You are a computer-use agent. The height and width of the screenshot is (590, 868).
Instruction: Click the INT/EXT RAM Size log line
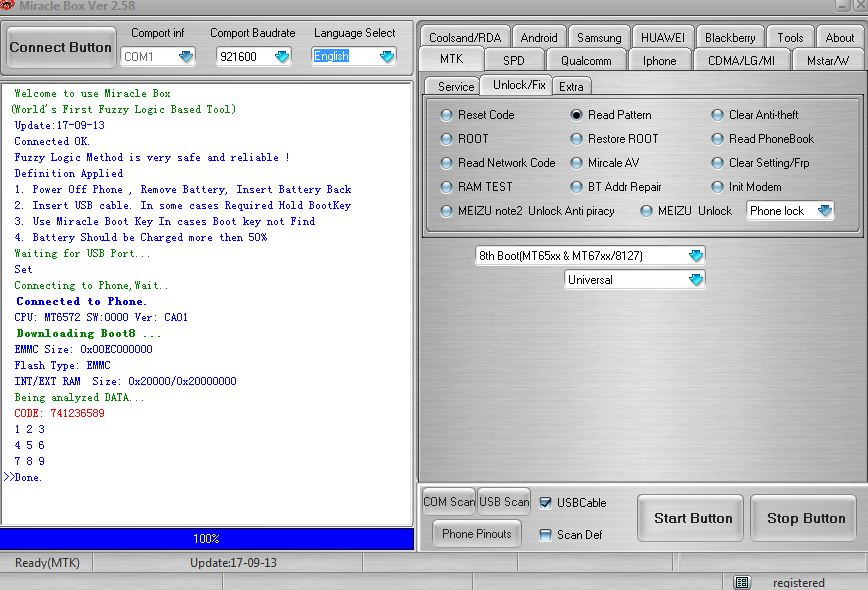tap(125, 381)
